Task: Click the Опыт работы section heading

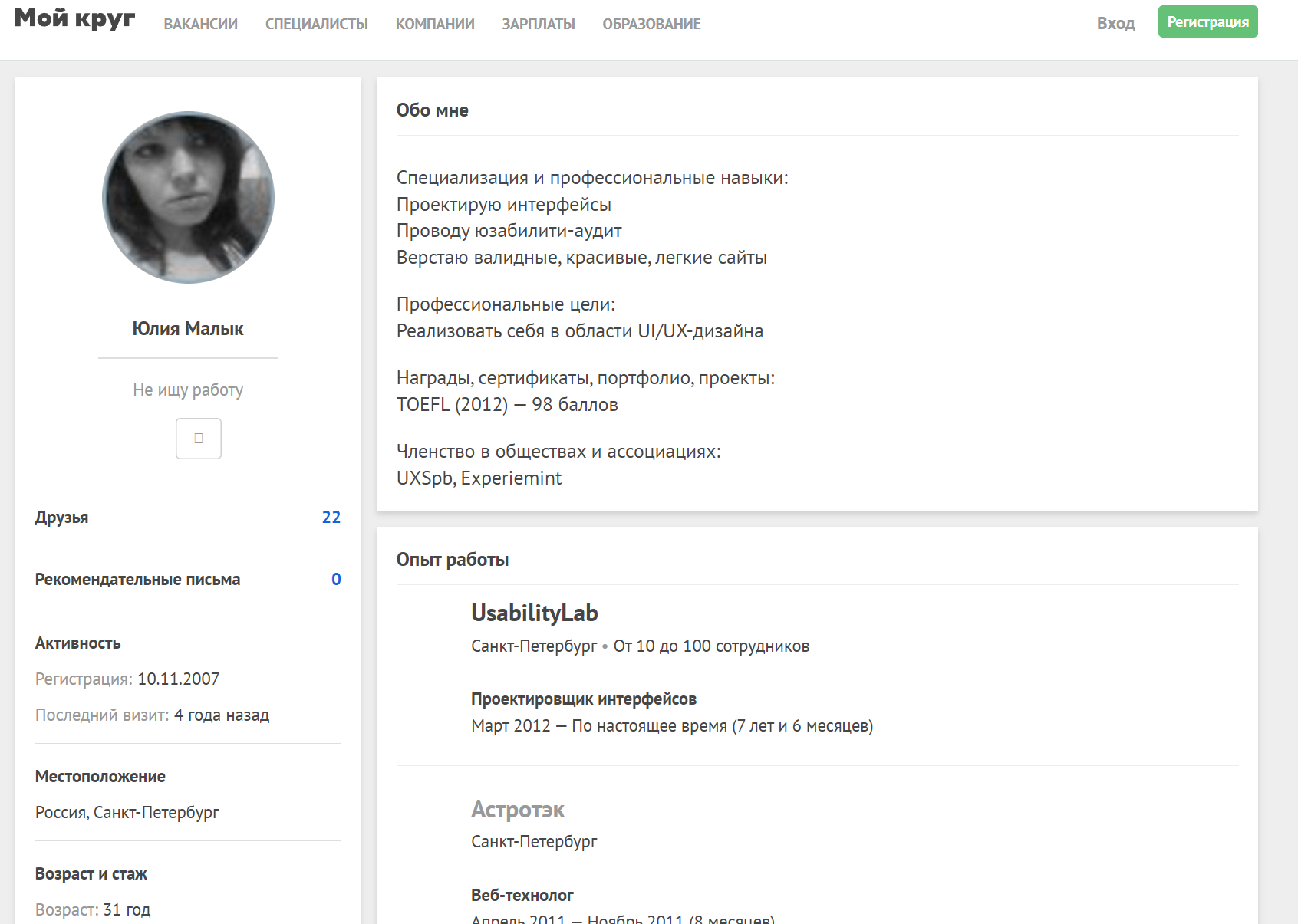Action: [453, 560]
